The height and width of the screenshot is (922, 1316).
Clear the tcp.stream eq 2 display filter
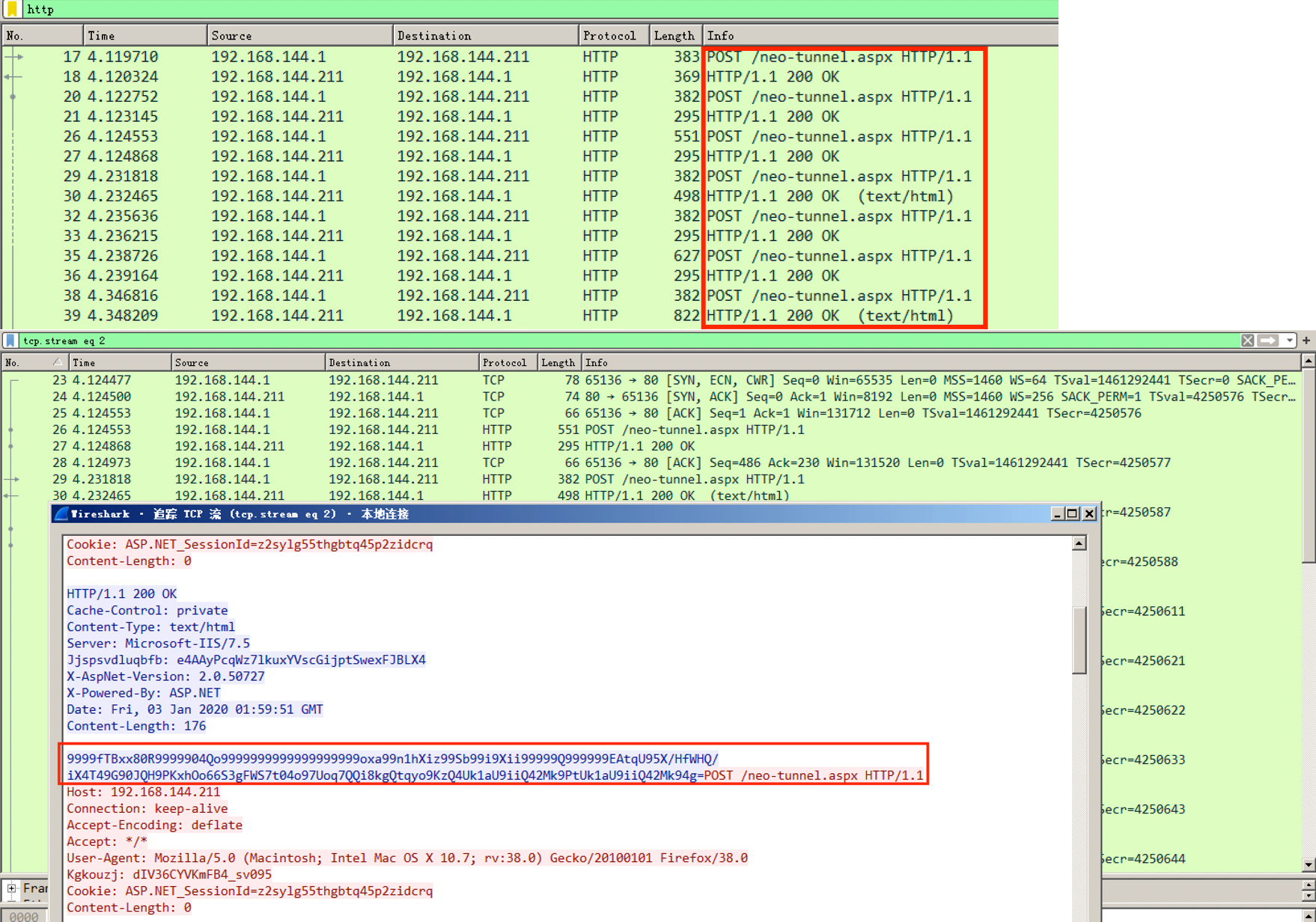click(x=1247, y=341)
